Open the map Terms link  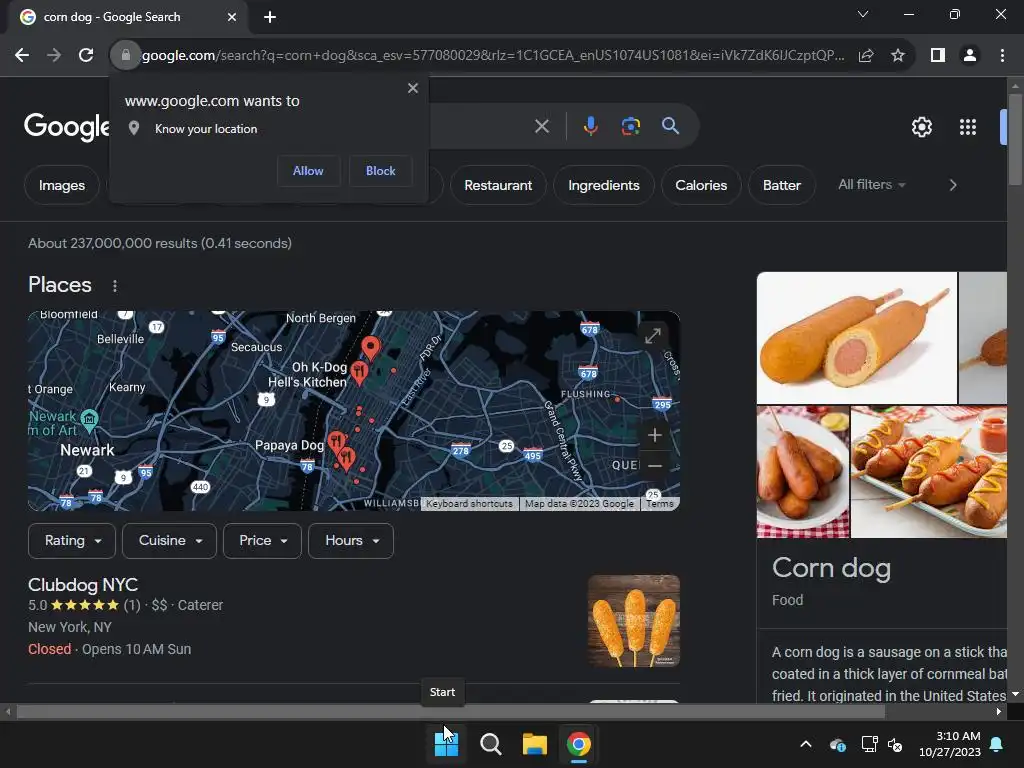[x=660, y=504]
